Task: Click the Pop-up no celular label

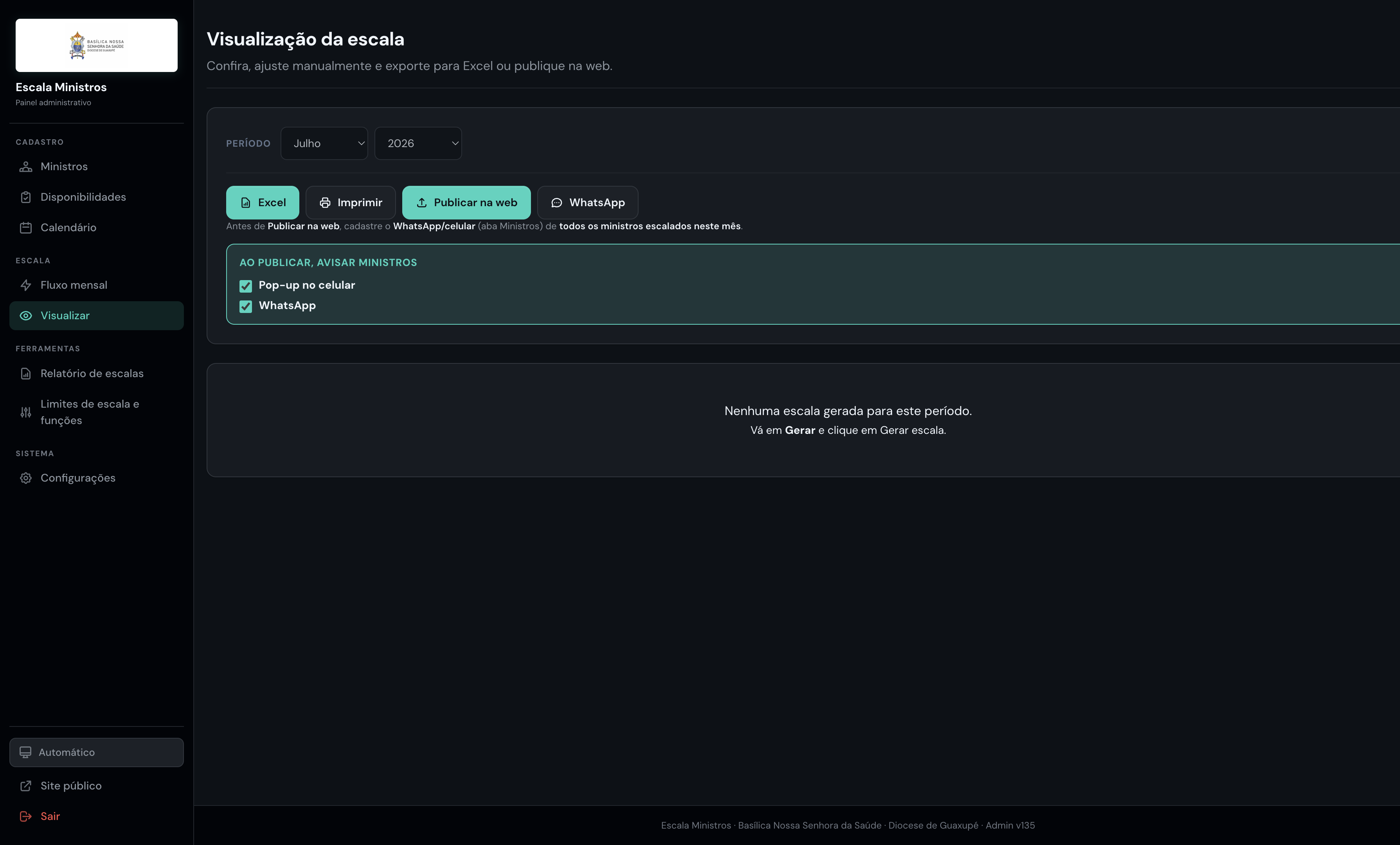Action: 307,285
